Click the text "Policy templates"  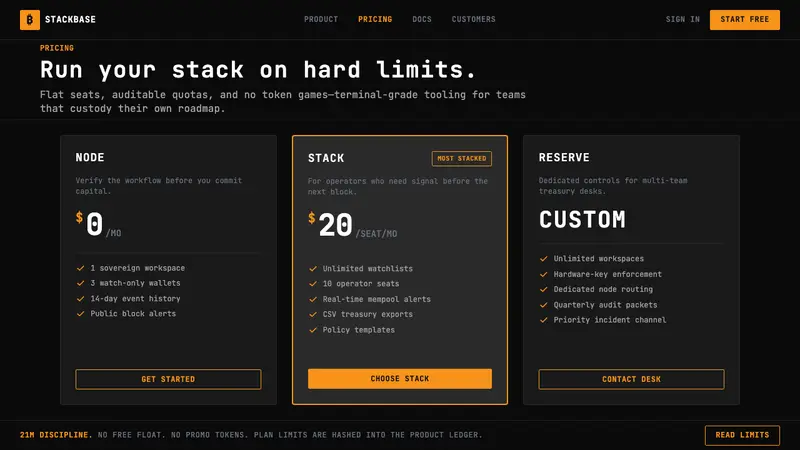click(x=359, y=330)
